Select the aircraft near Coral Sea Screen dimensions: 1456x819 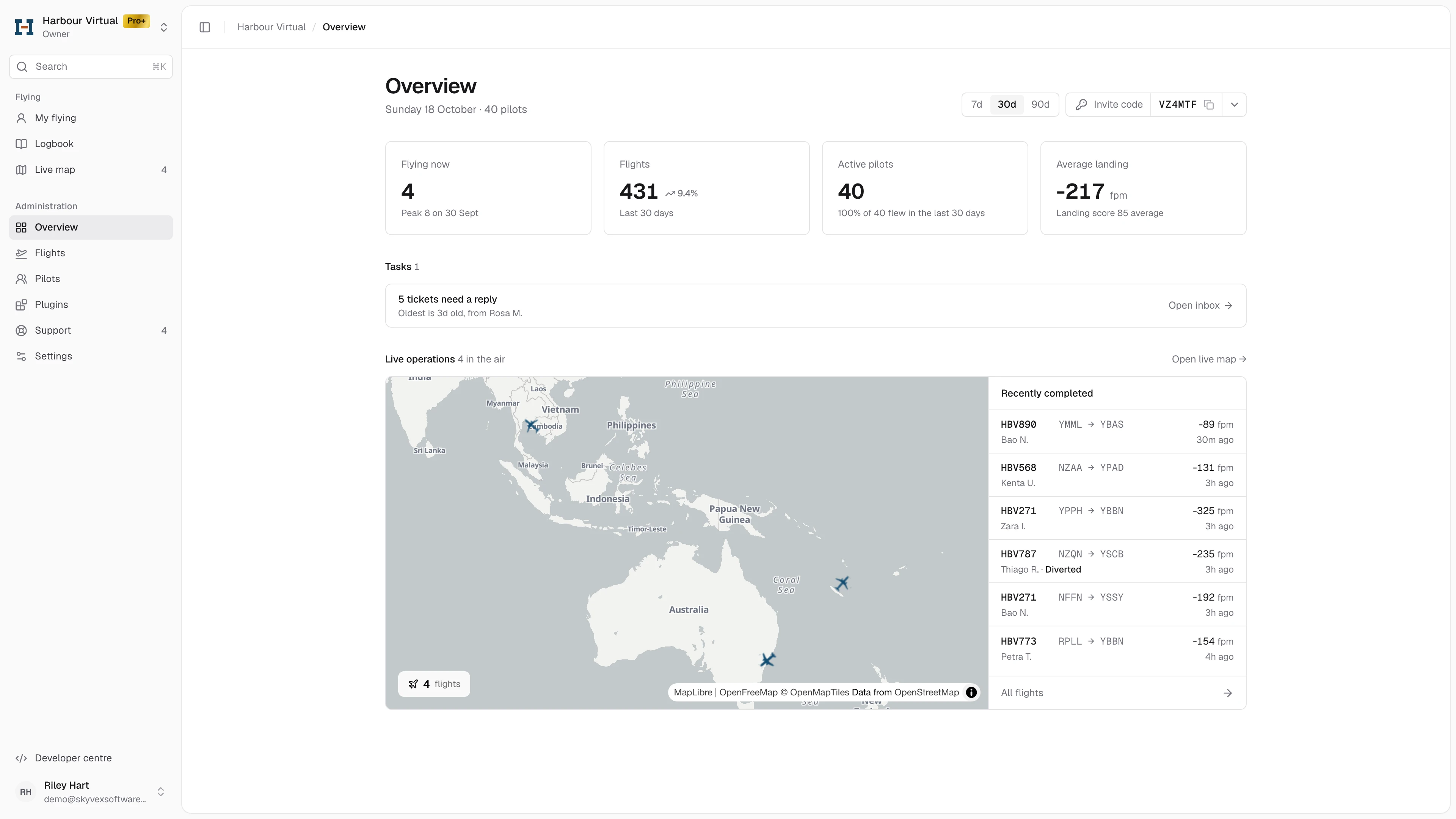point(842,583)
